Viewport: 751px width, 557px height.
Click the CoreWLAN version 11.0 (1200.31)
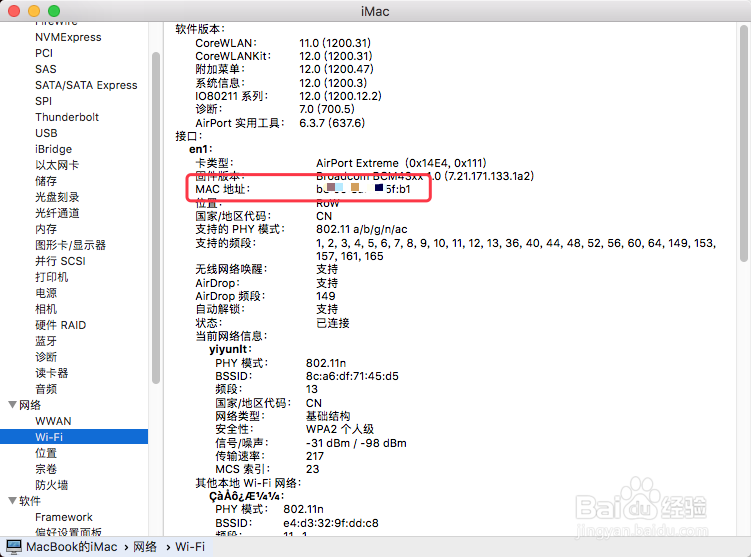pos(335,43)
